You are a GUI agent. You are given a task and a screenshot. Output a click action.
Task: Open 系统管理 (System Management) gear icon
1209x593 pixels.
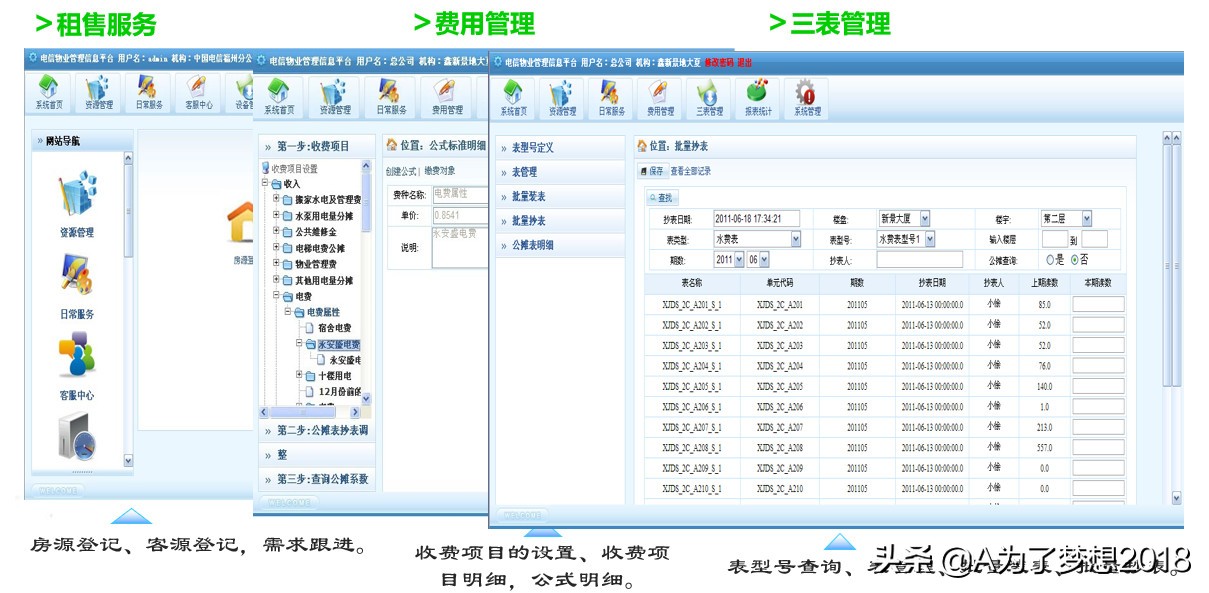pyautogui.click(x=806, y=95)
